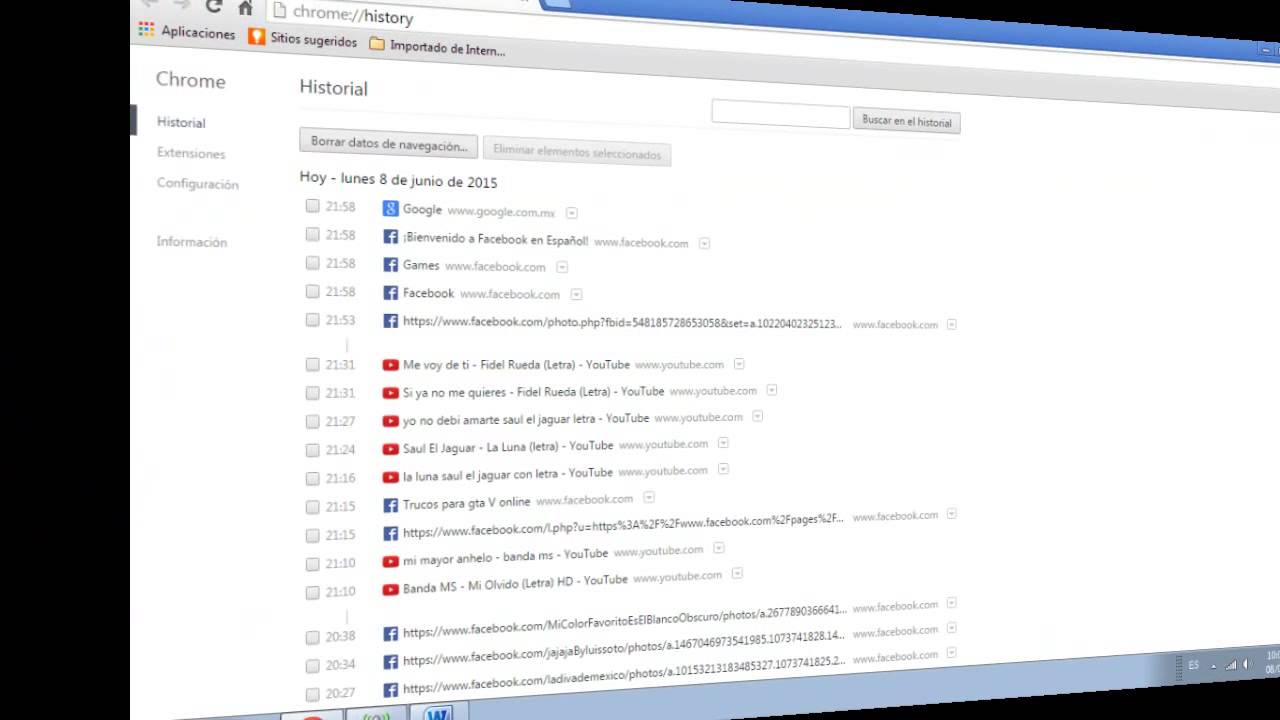Click the Google favicon entry at 21:58
The width and height of the screenshot is (1280, 720).
[x=391, y=209]
